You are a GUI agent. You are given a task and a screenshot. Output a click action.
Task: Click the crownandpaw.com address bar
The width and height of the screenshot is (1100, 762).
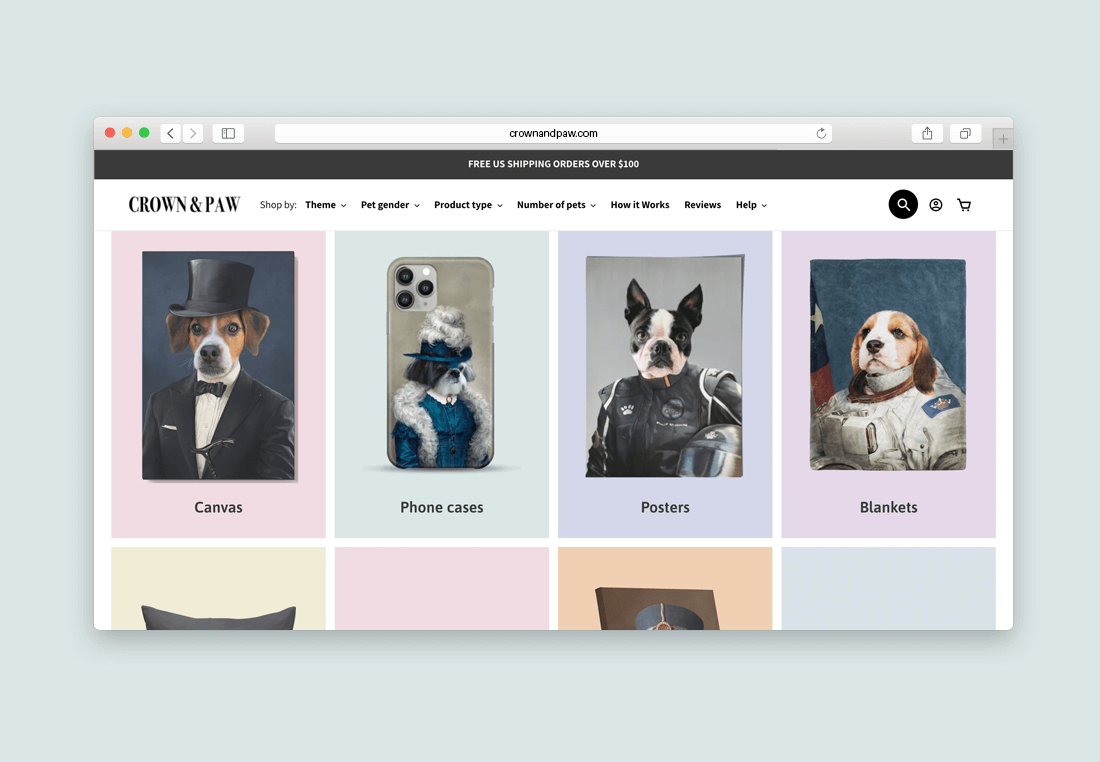point(553,133)
